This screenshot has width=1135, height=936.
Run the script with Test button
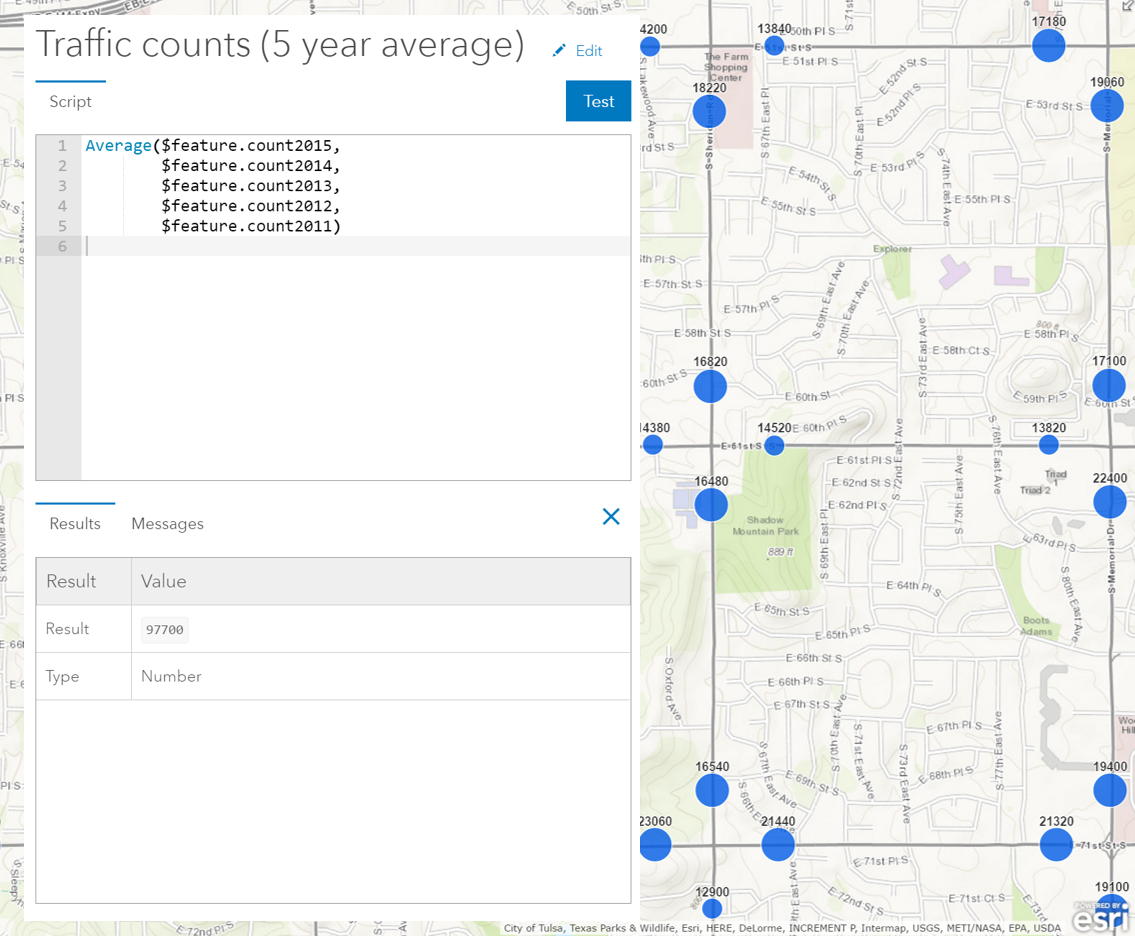tap(599, 101)
